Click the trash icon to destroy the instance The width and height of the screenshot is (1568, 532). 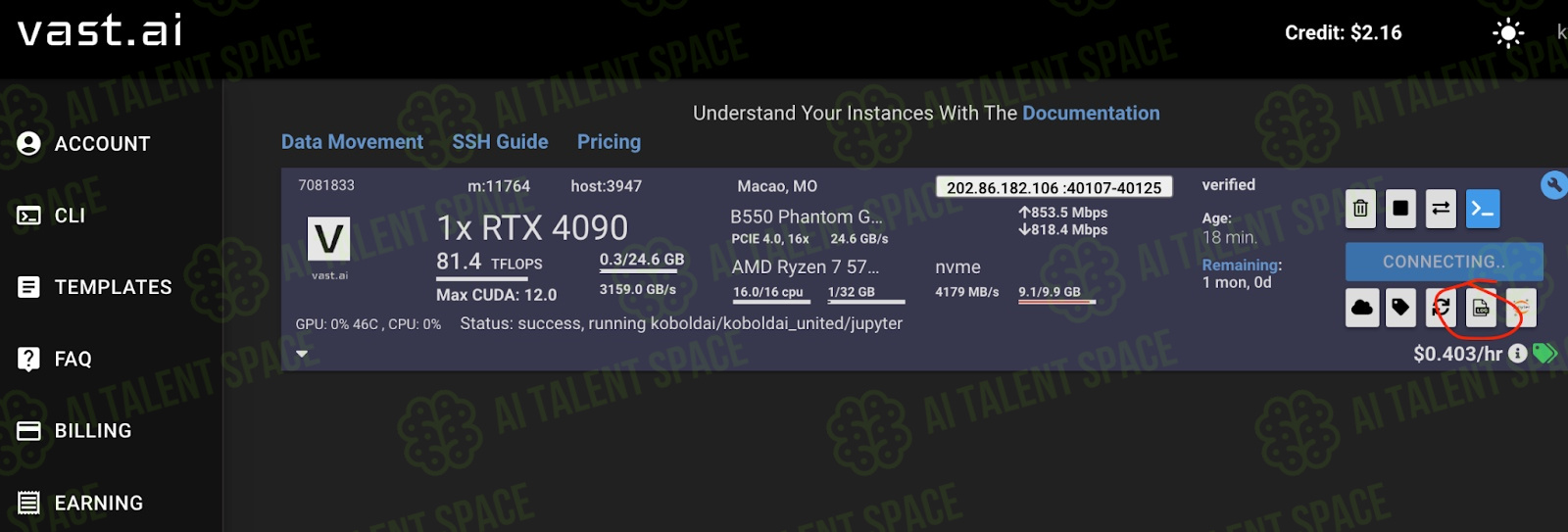click(x=1360, y=208)
